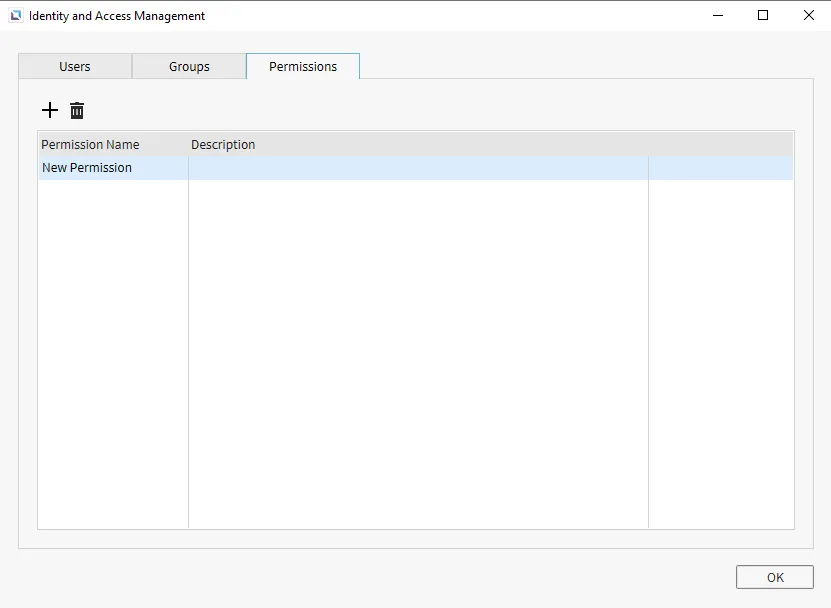Screen dimensions: 831x608
Task: Select the Permissions tab
Action: click(x=303, y=67)
